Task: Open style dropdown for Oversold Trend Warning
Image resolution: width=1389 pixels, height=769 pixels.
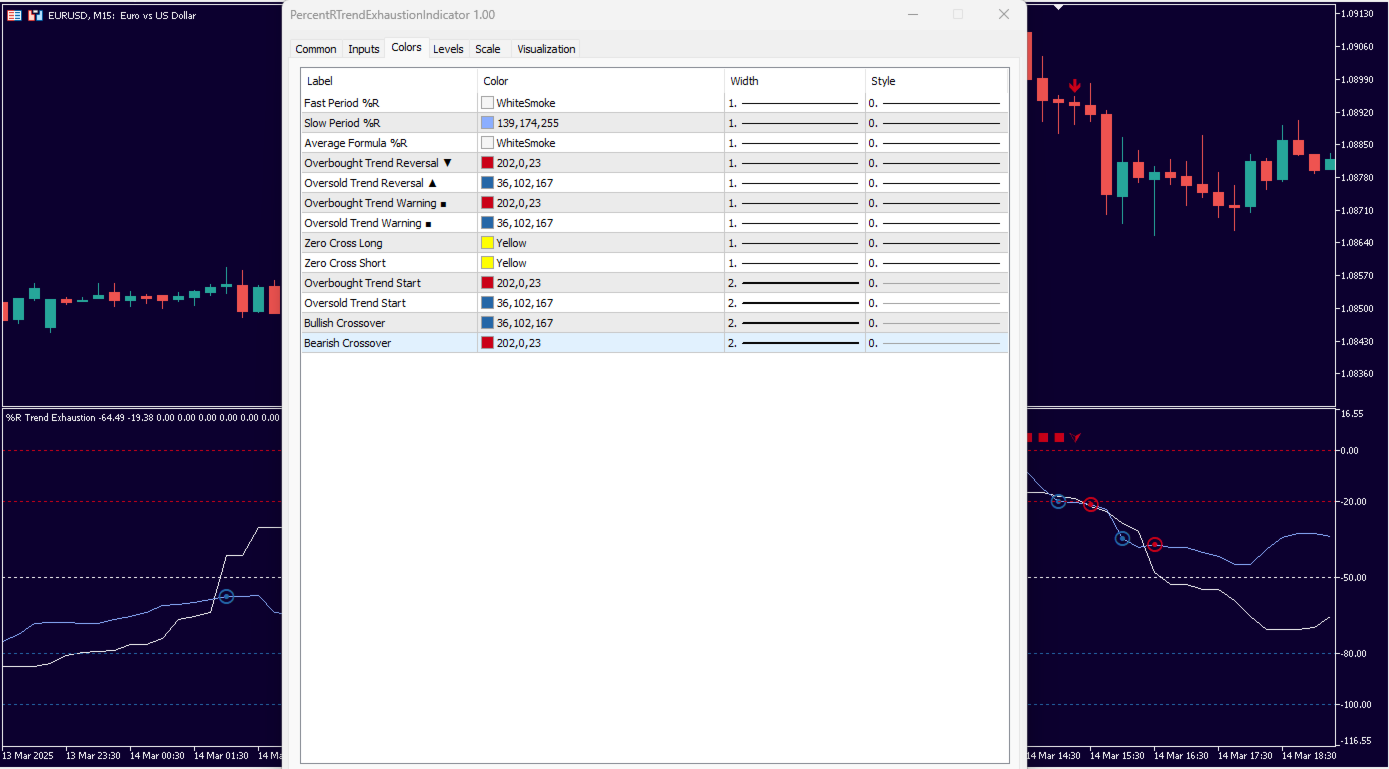Action: click(x=936, y=223)
